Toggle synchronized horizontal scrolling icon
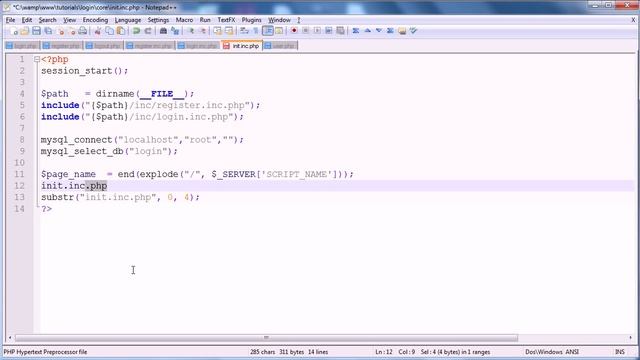The height and width of the screenshot is (360, 640). (x=229, y=31)
